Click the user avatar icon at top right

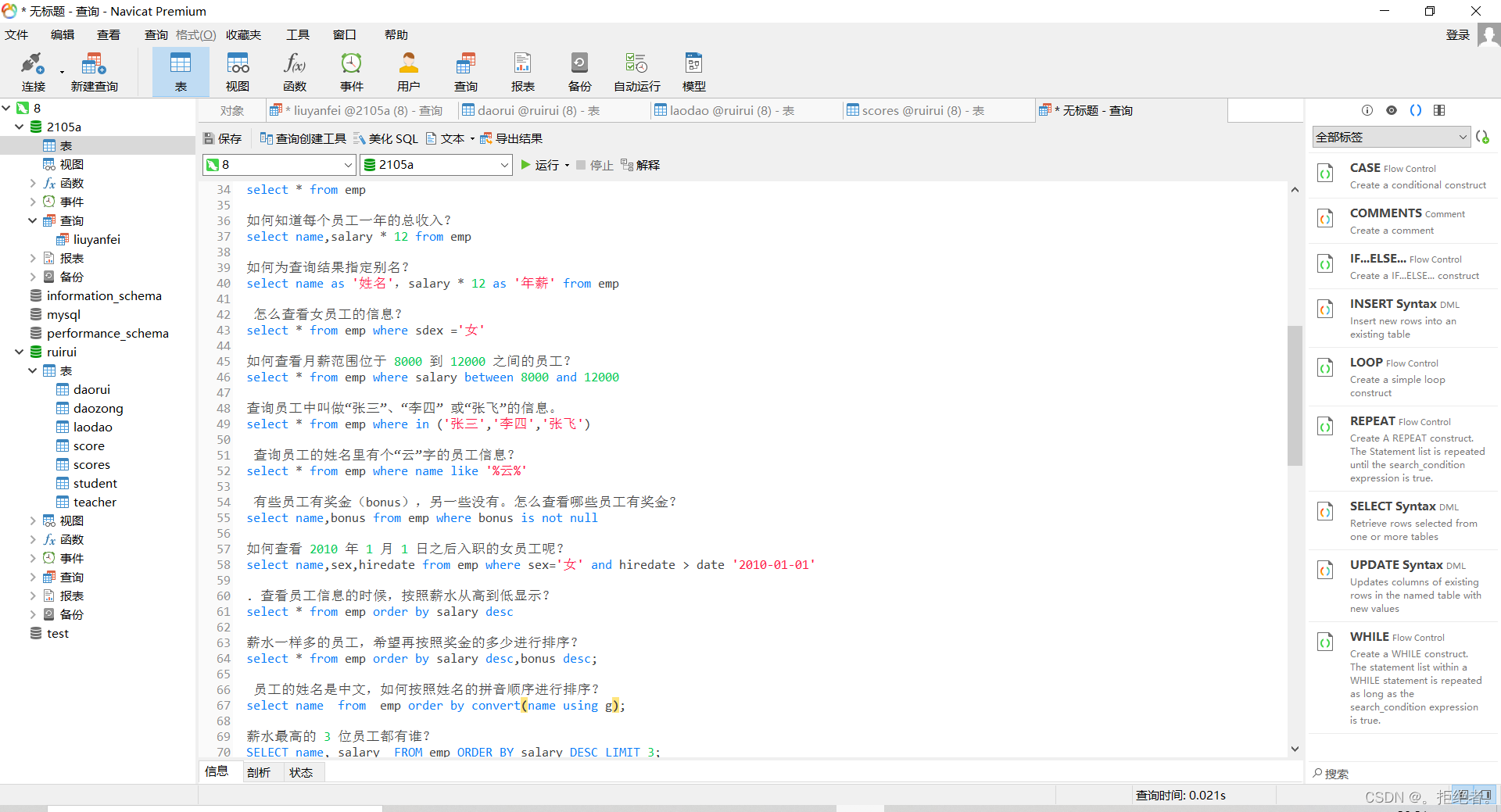click(x=1488, y=35)
